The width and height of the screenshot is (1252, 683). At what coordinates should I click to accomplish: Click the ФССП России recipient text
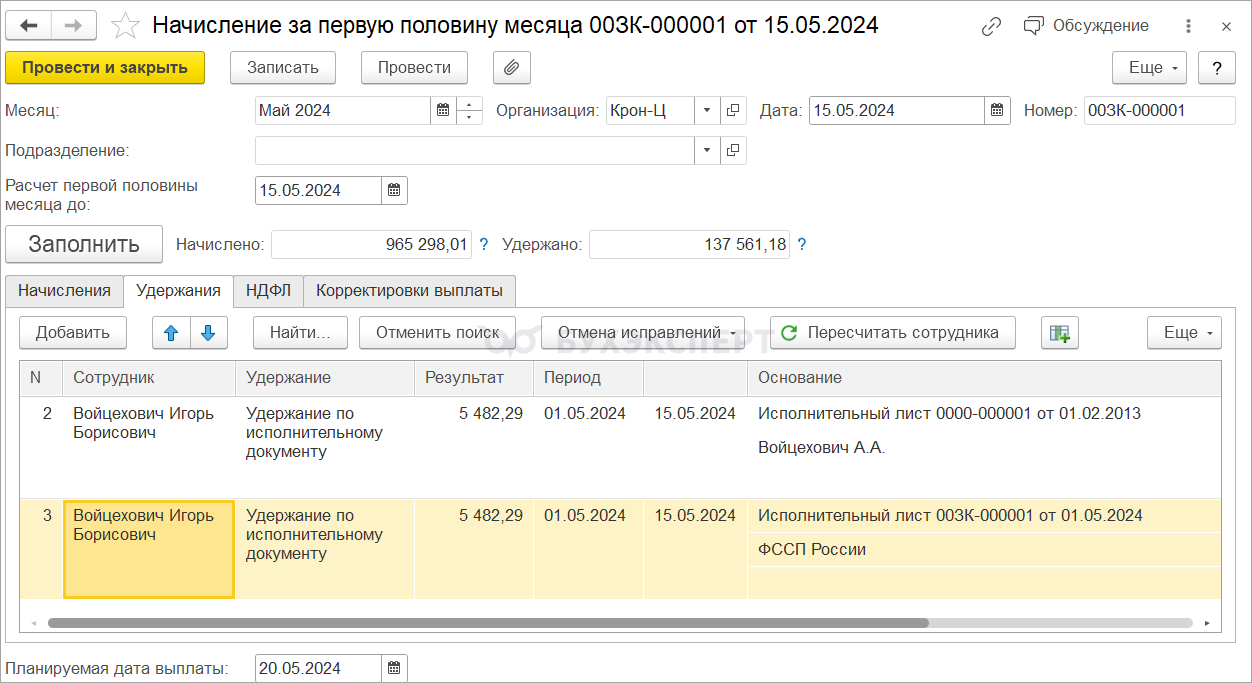coord(812,549)
